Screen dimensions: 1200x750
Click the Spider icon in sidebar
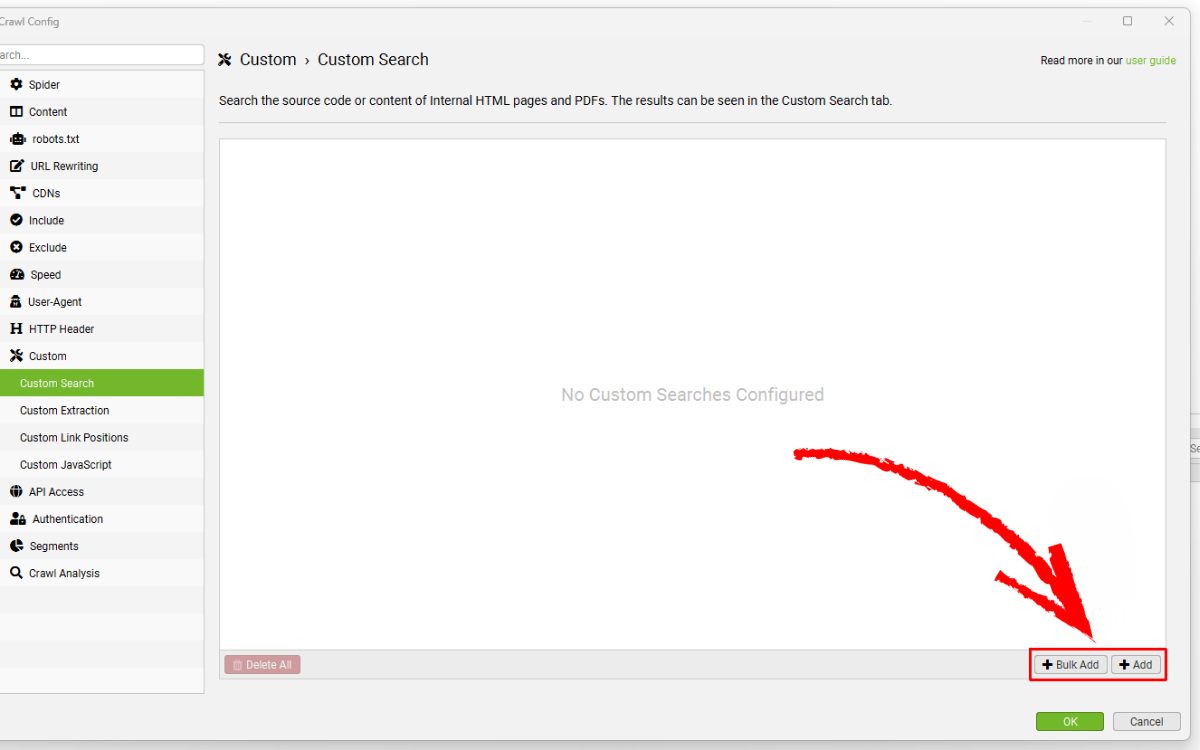tap(16, 85)
